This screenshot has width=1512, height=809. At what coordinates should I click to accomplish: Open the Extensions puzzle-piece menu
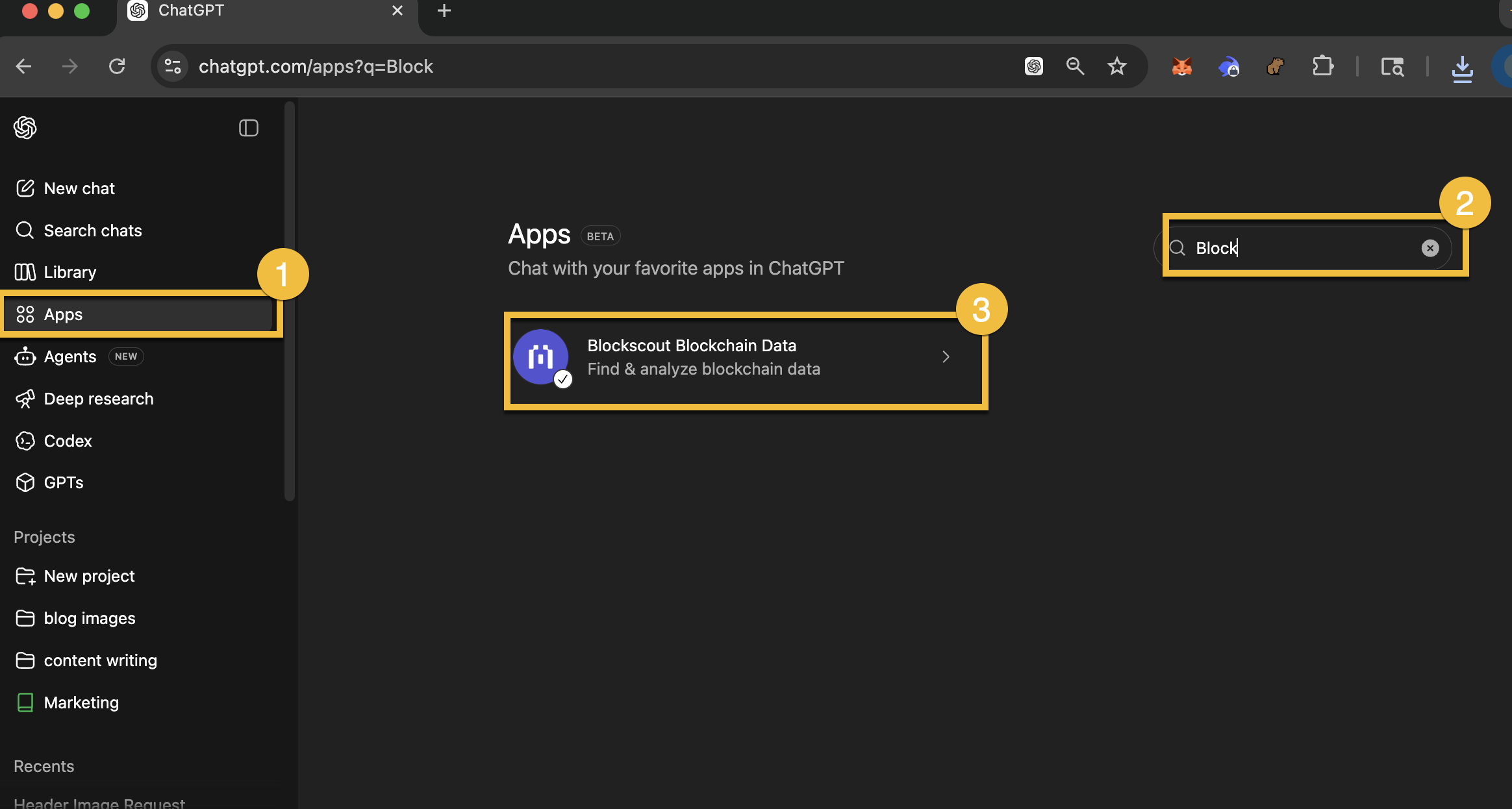[1322, 66]
